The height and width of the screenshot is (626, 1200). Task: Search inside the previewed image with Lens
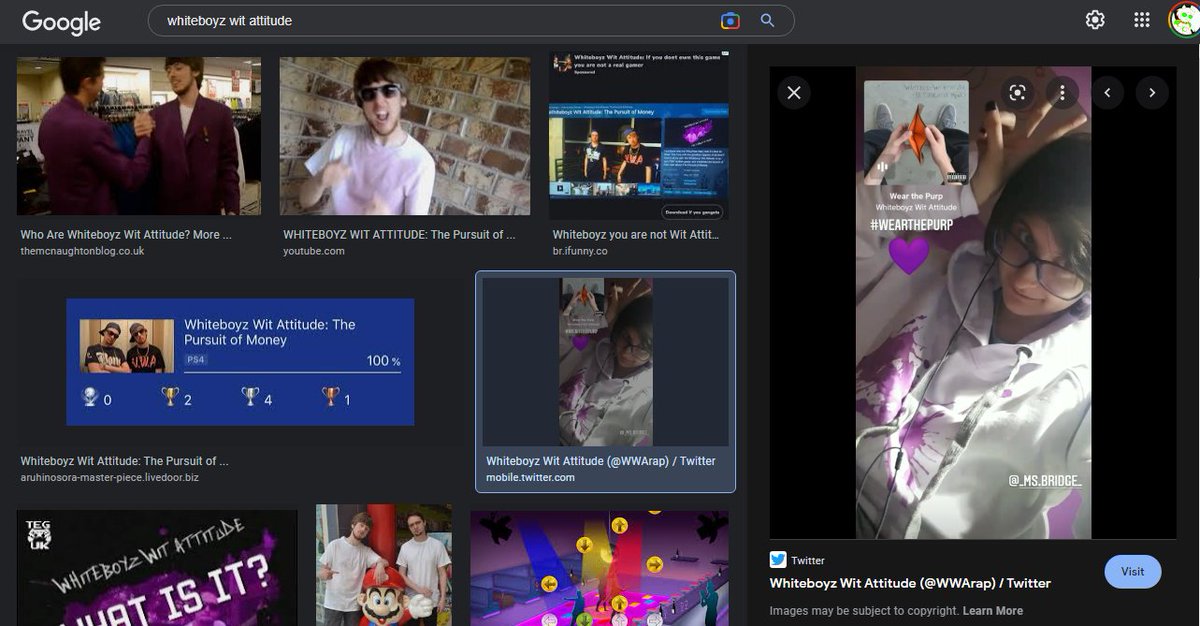[1017, 92]
